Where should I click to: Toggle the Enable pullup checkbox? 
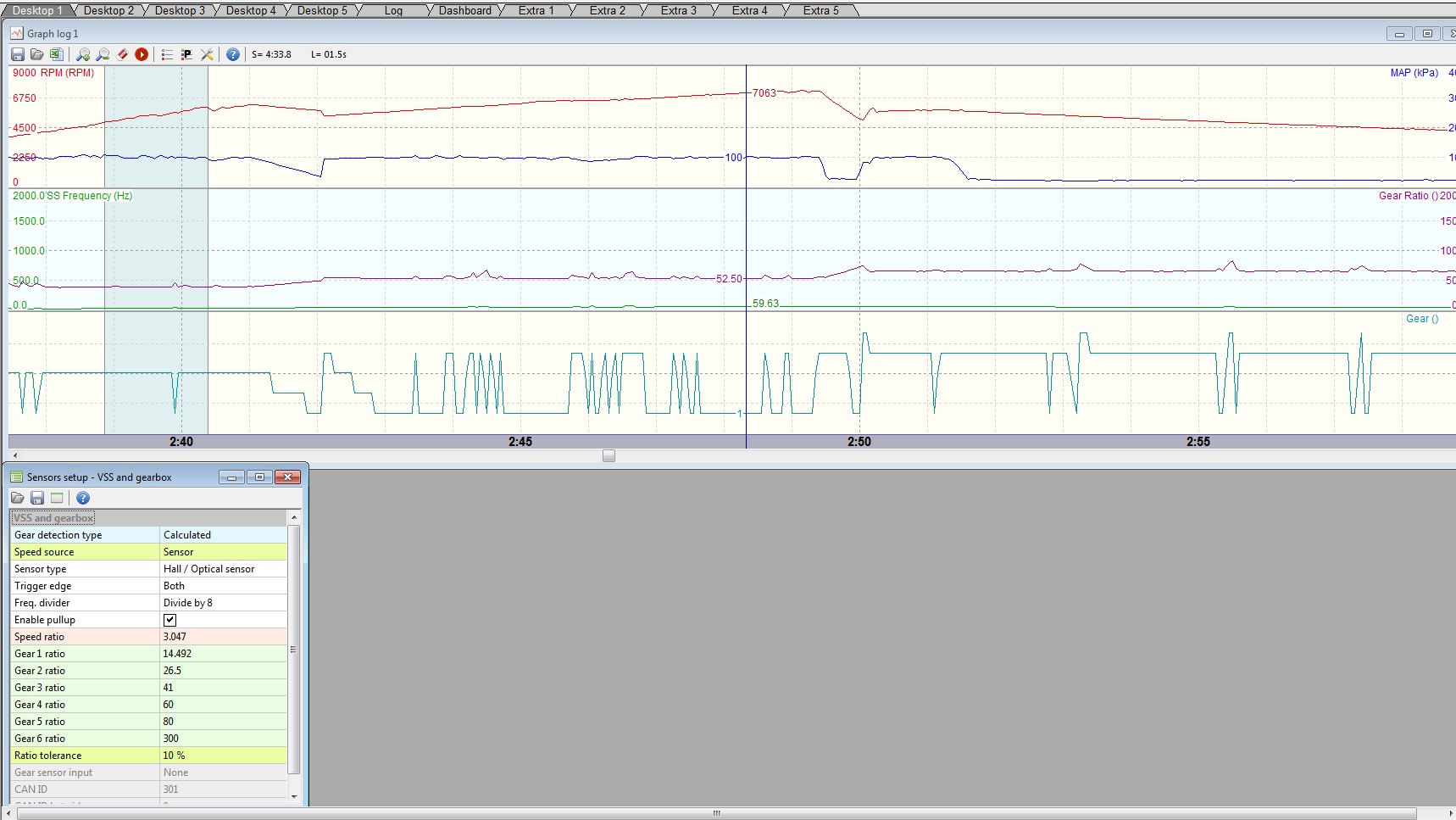[169, 620]
